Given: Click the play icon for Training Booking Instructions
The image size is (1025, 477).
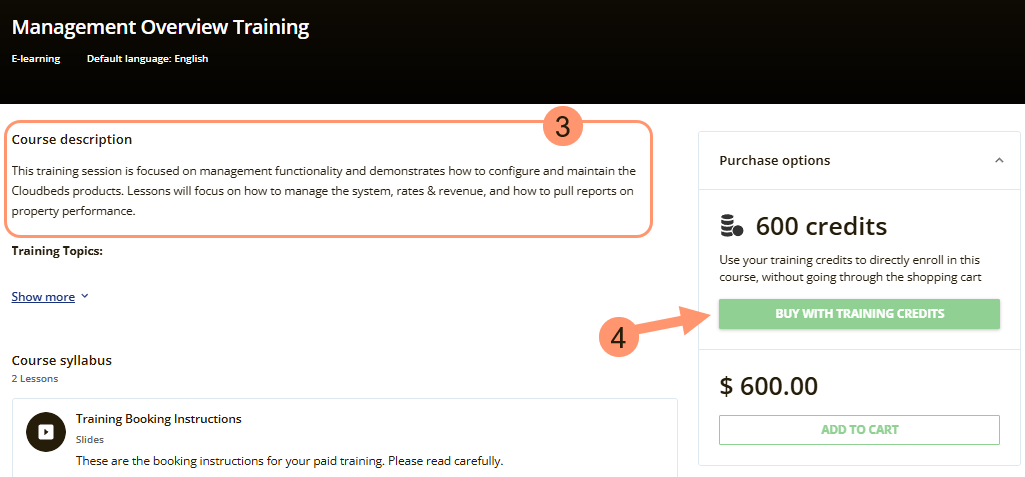Looking at the screenshot, I should point(45,432).
